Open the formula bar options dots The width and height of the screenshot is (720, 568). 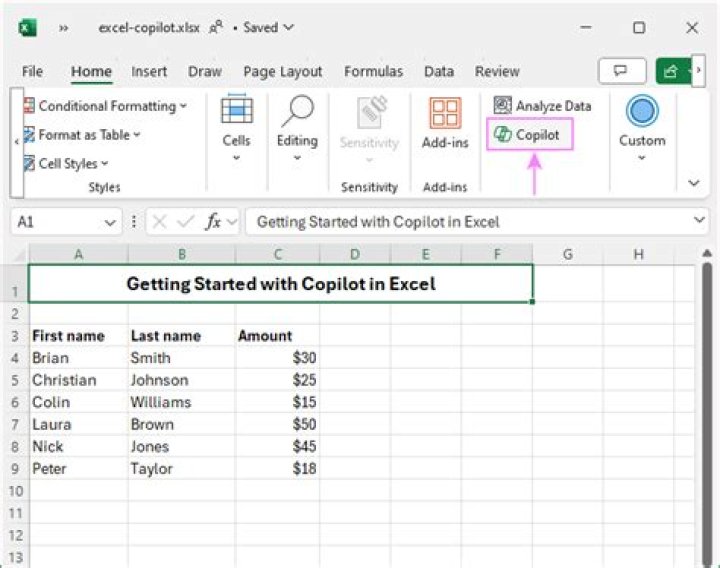[134, 222]
